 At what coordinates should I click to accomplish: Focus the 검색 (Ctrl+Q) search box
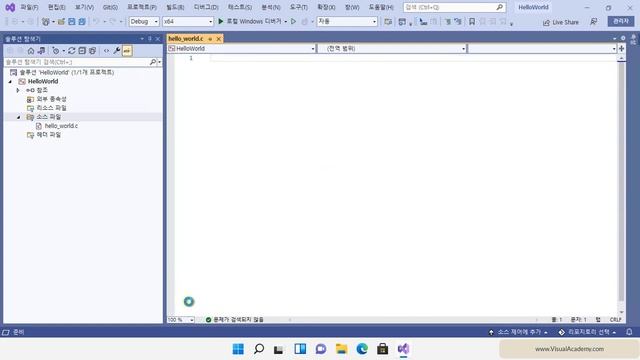pyautogui.click(x=454, y=7)
